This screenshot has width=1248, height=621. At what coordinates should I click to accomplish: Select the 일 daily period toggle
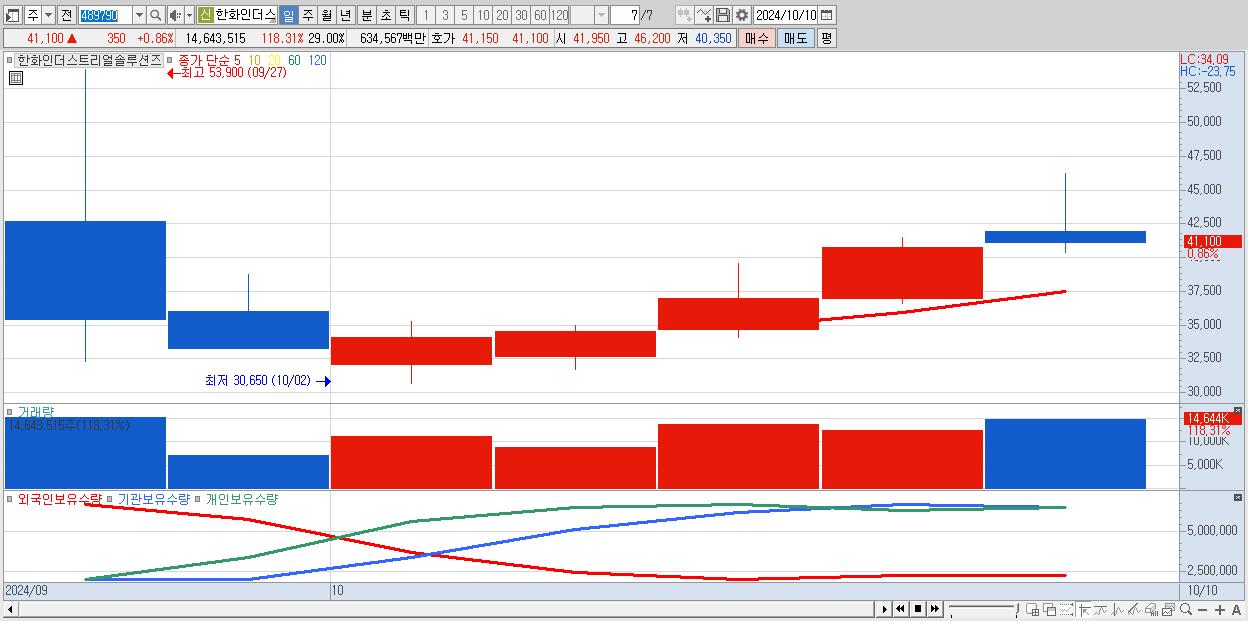[288, 15]
